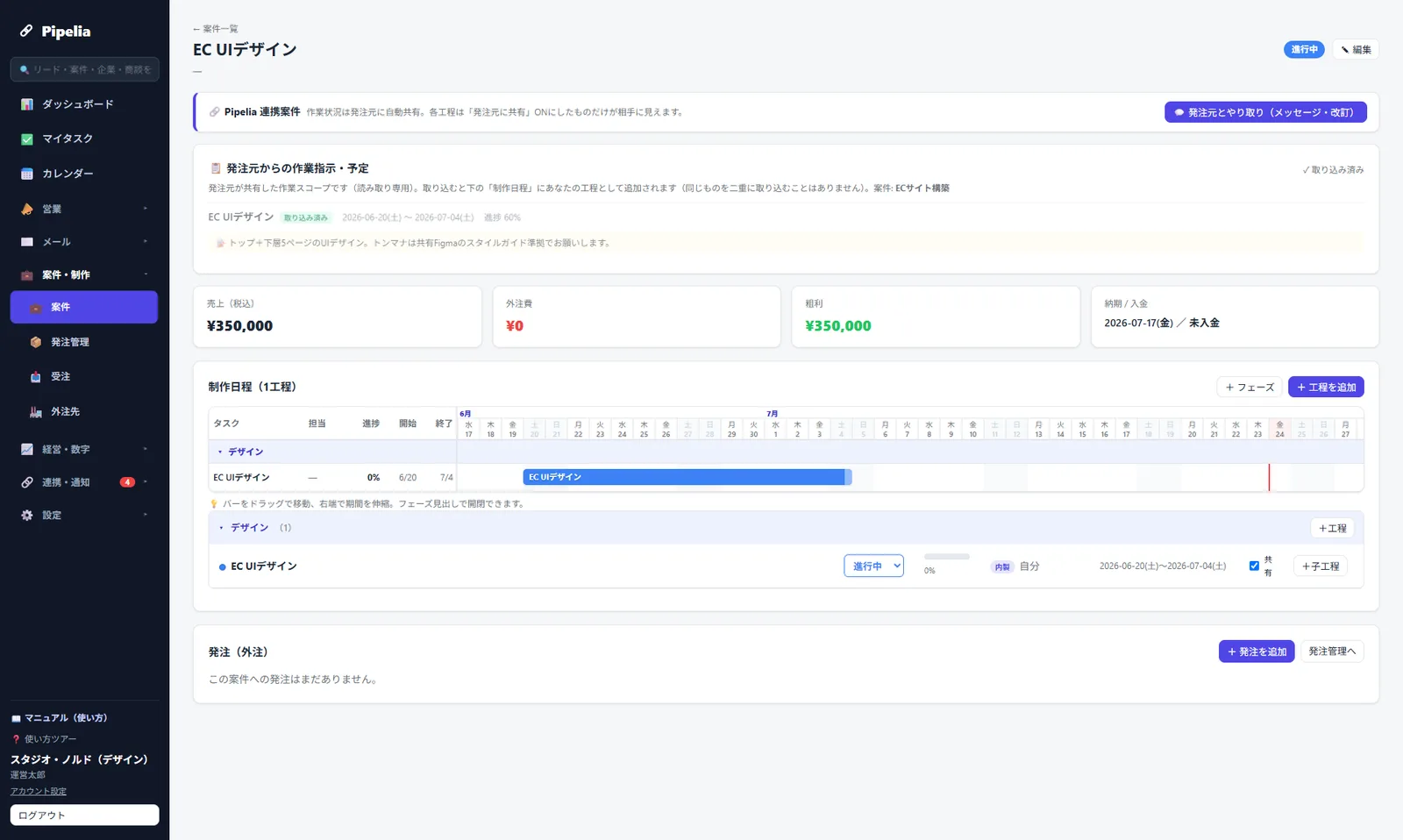Click the 案件・制作 briefcase icon
The width and height of the screenshot is (1403, 840).
coord(27,275)
